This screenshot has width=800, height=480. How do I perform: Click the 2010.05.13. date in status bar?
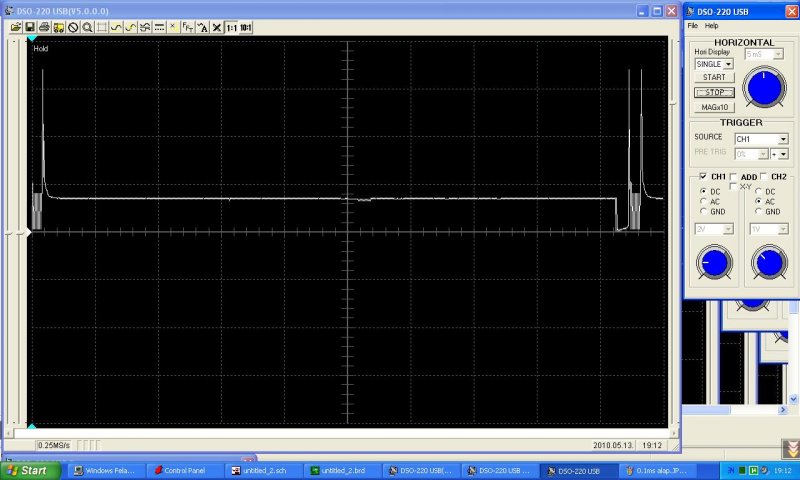point(613,445)
